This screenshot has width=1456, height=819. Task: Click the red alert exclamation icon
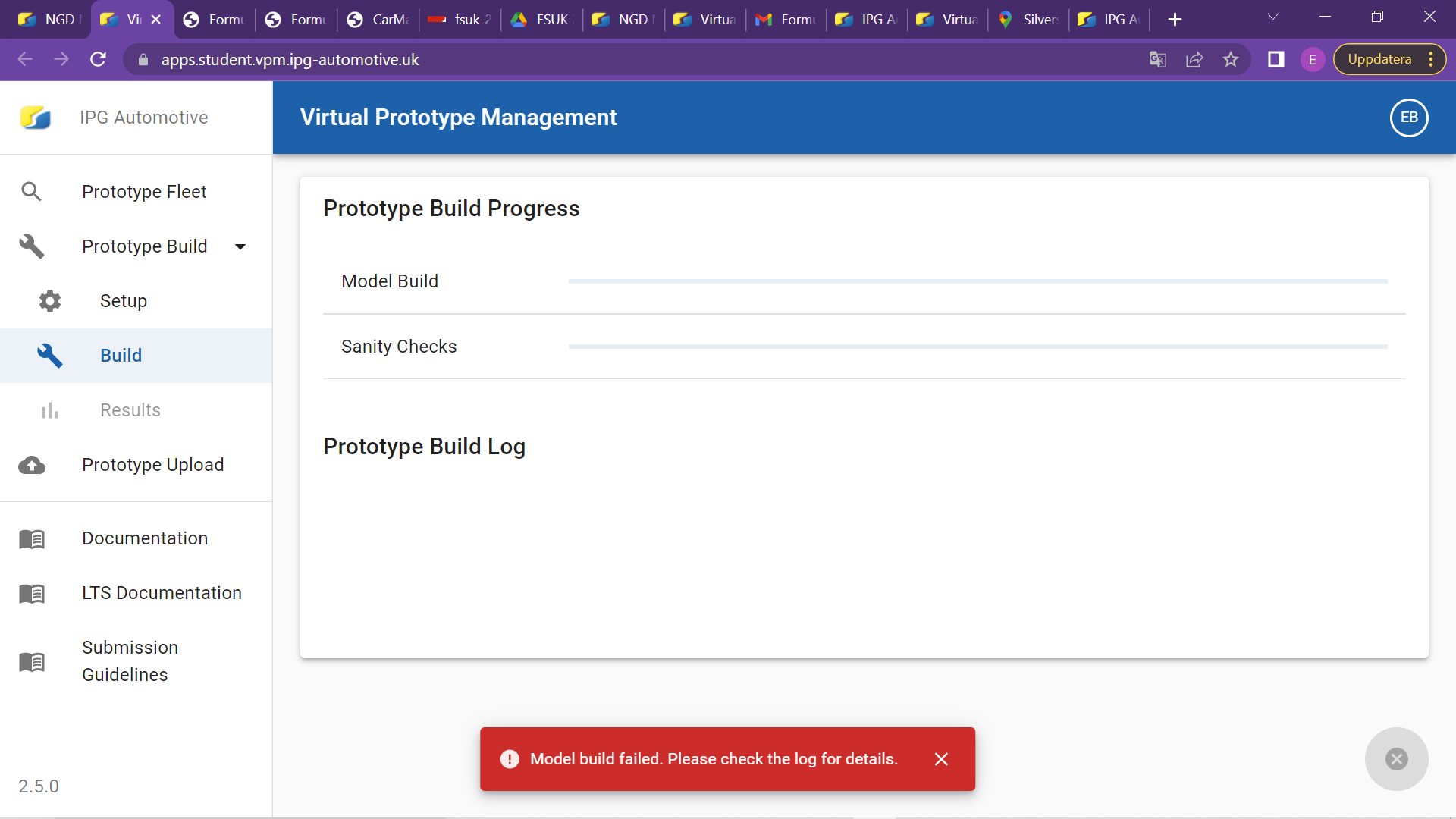coord(510,759)
